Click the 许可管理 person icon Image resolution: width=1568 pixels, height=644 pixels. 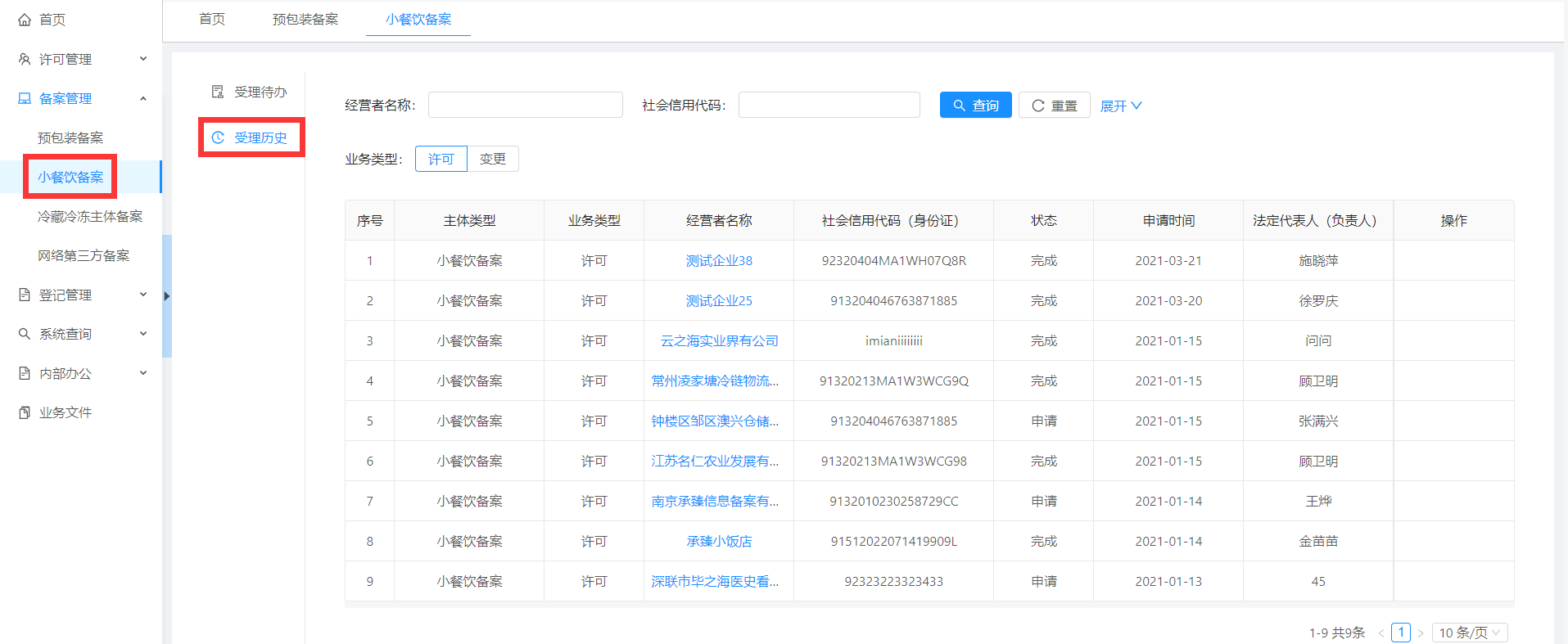(25, 59)
